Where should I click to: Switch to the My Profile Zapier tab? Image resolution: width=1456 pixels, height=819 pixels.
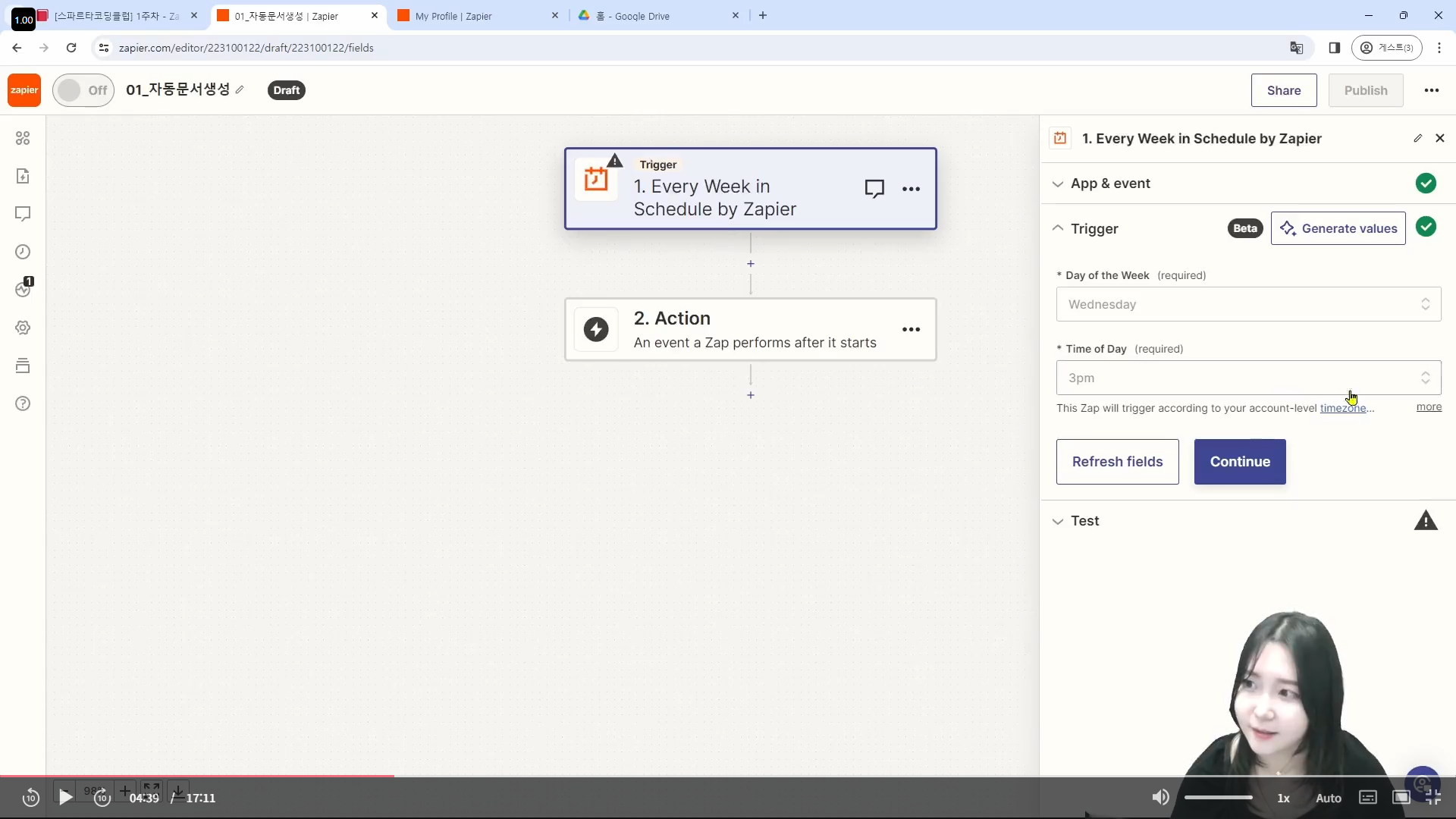coord(478,15)
